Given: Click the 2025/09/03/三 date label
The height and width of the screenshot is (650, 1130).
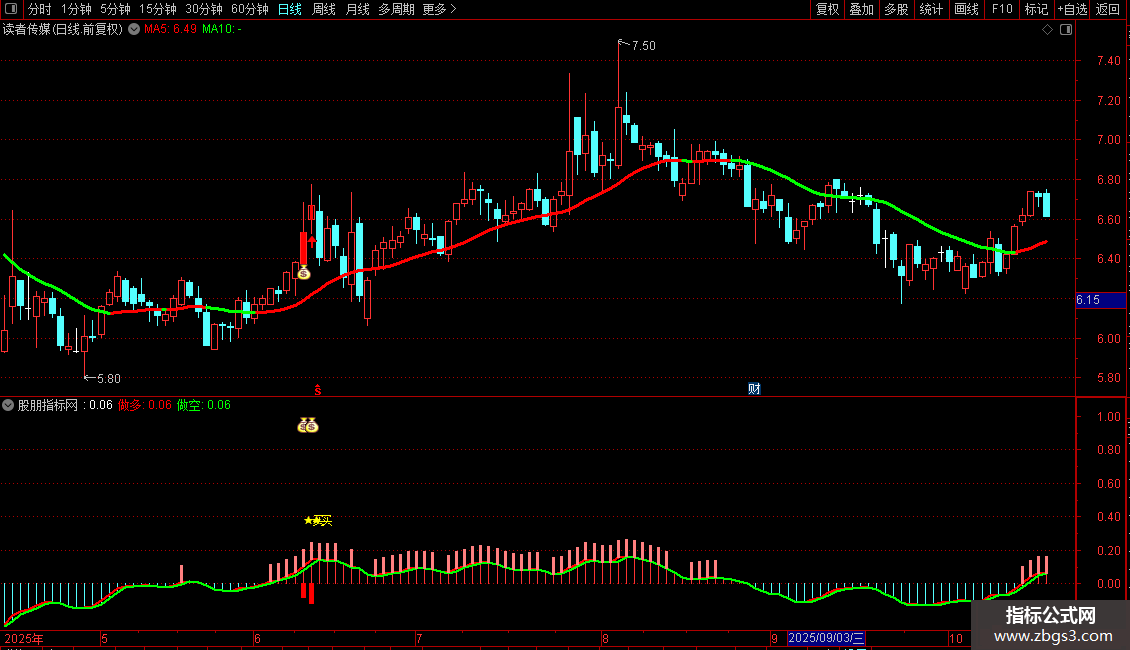Looking at the screenshot, I should (826, 638).
